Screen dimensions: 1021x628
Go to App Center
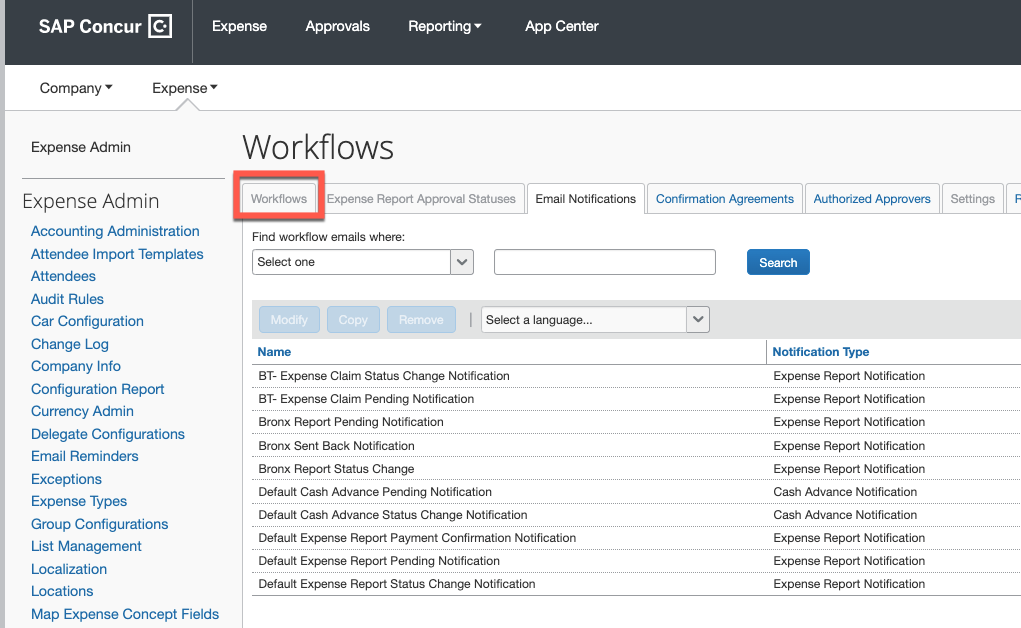point(561,26)
